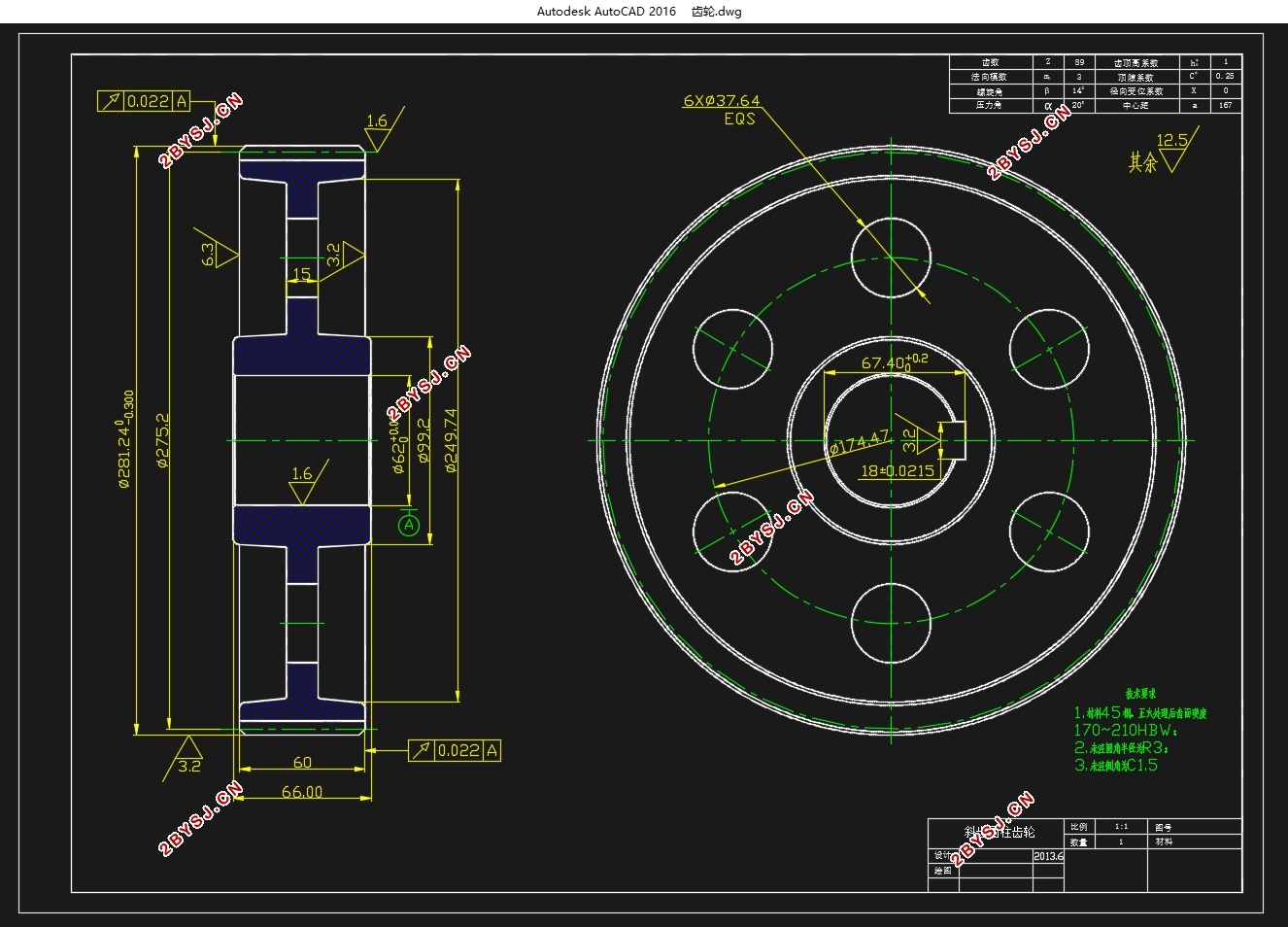Select the Ø275.2 pitch diameter dimension
This screenshot has width=1288, height=927.
pos(162,441)
